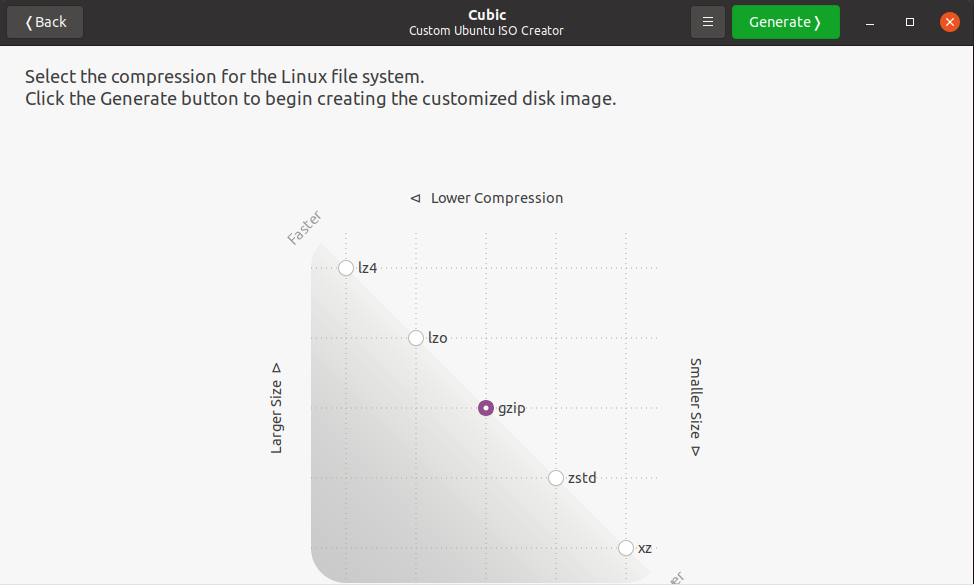Viewport: 974px width, 586px height.
Task: Click the gzip text label
Action: point(512,408)
